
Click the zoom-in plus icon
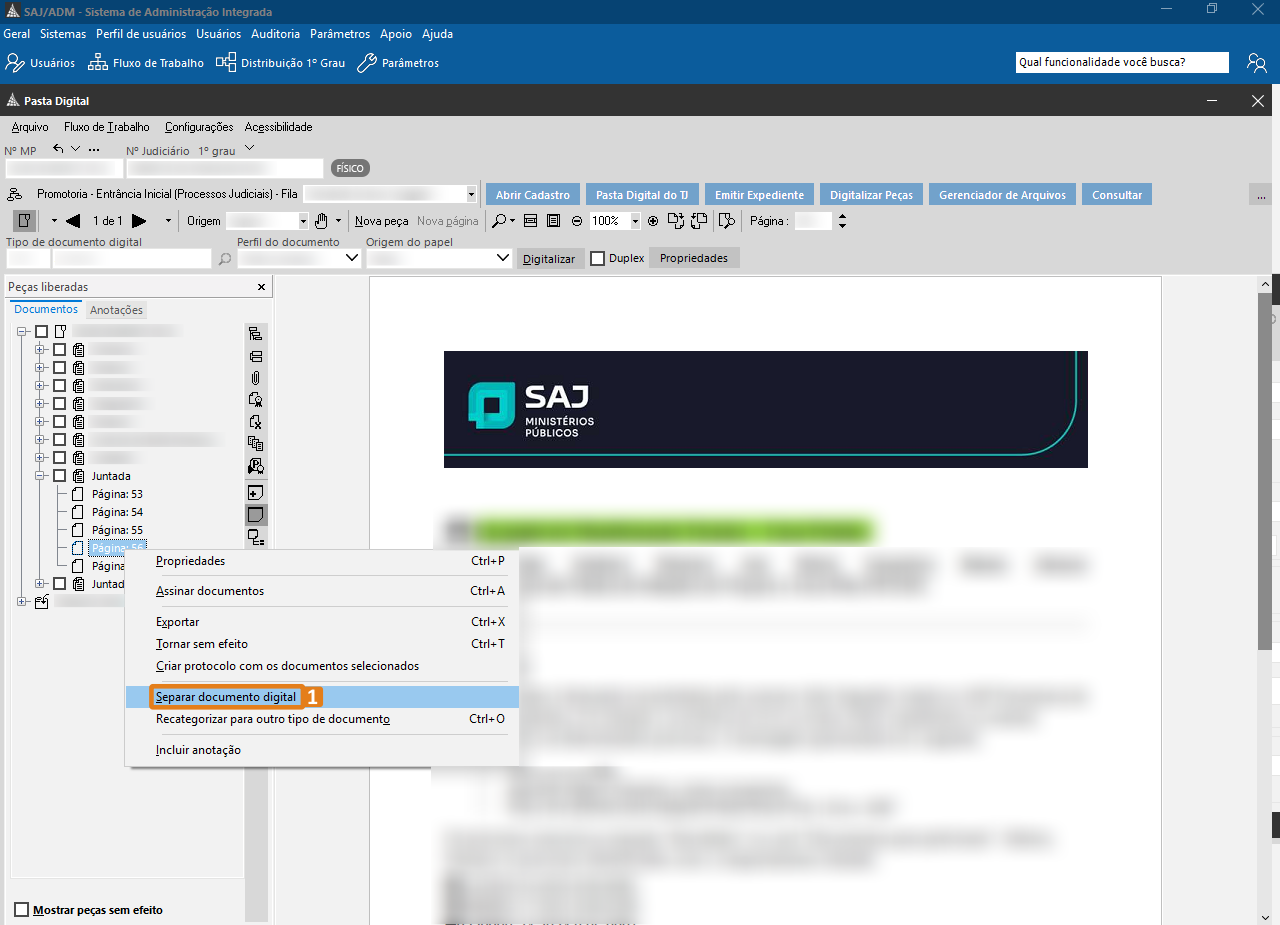pyautogui.click(x=653, y=221)
